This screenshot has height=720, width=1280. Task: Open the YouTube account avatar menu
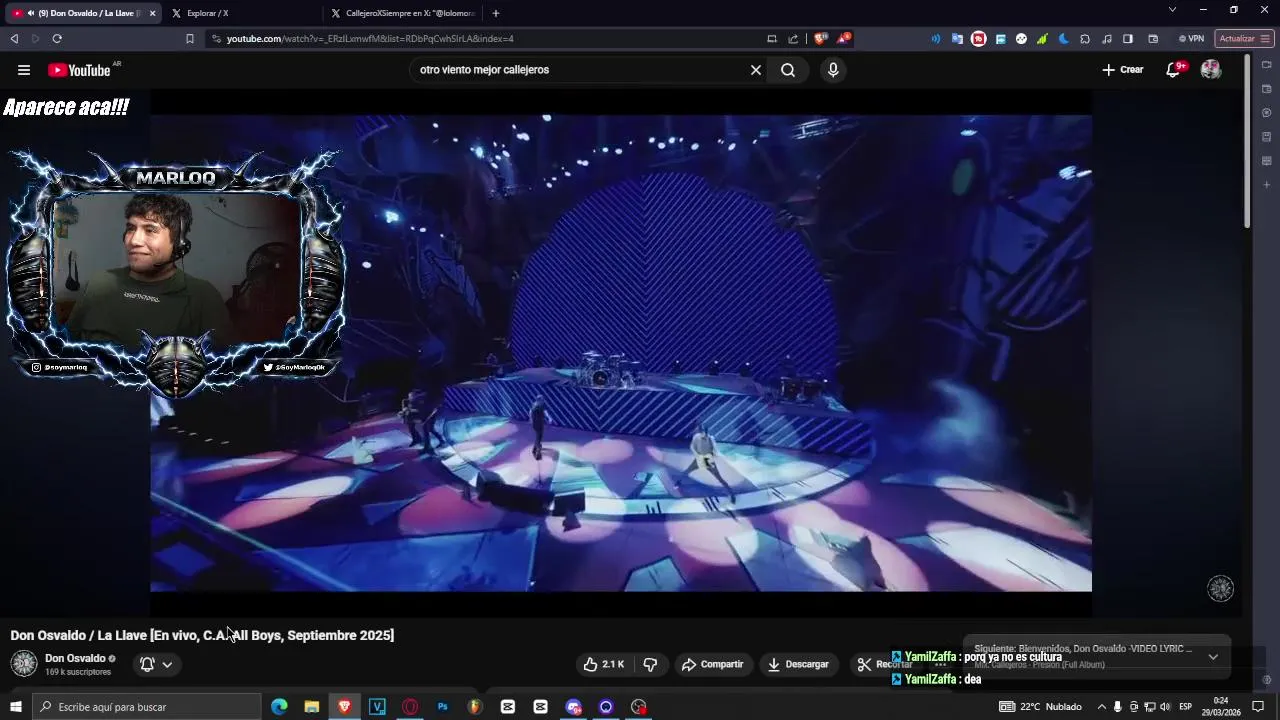tap(1211, 70)
